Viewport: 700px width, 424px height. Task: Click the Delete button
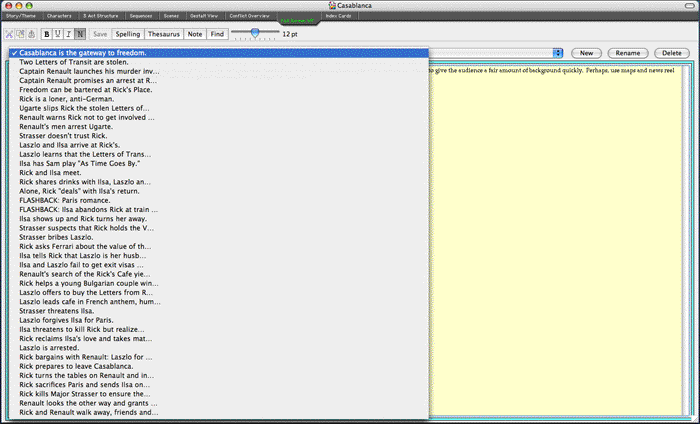pos(668,52)
